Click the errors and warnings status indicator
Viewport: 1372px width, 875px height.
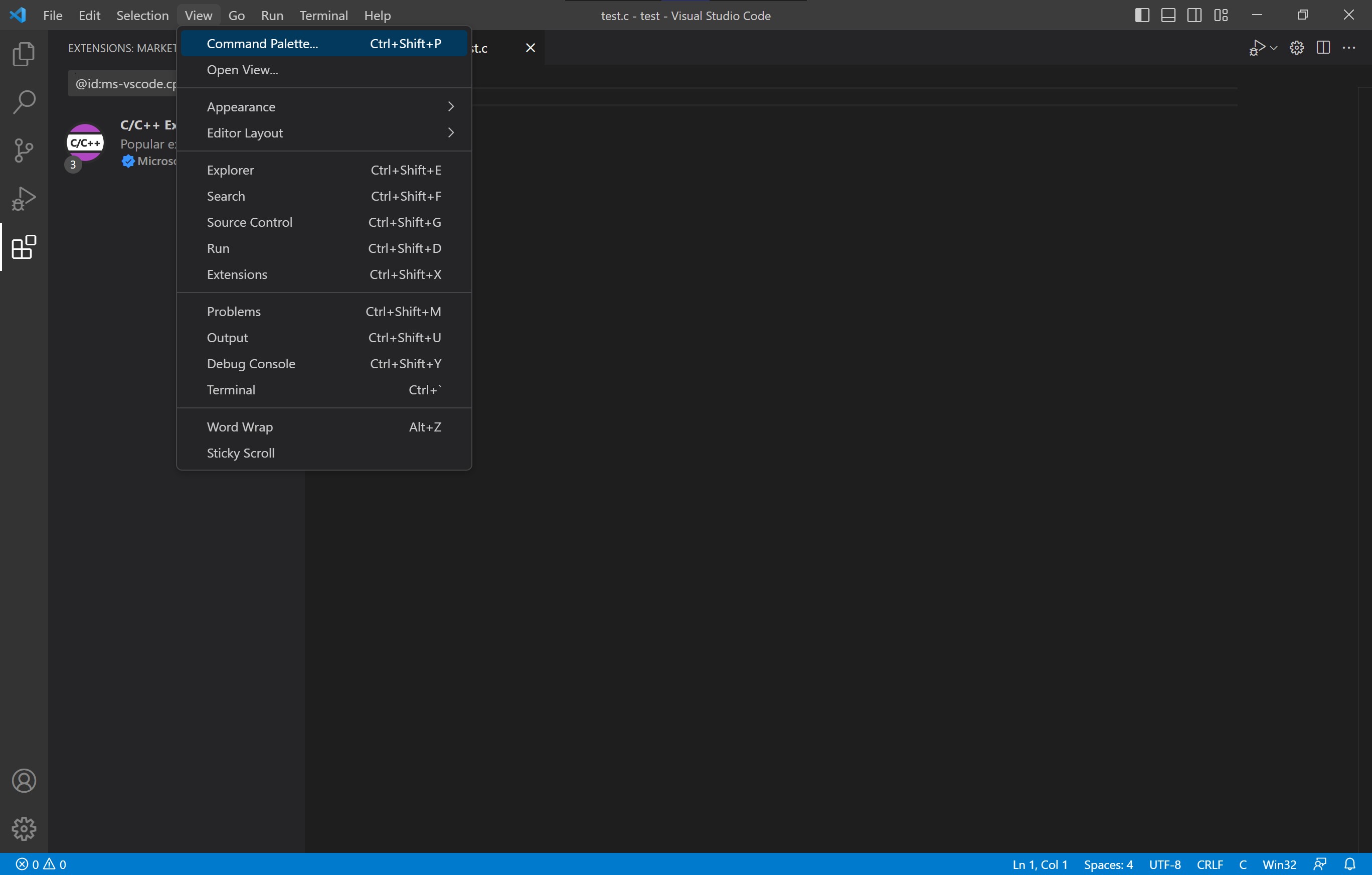tap(41, 864)
